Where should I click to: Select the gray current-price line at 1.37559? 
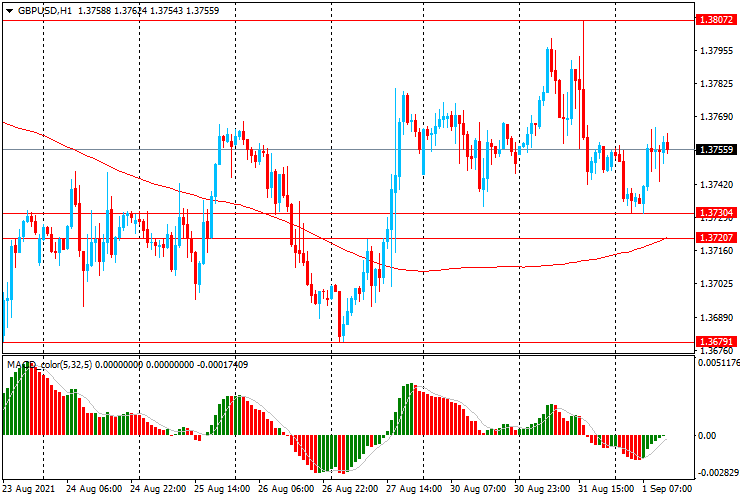tap(348, 150)
